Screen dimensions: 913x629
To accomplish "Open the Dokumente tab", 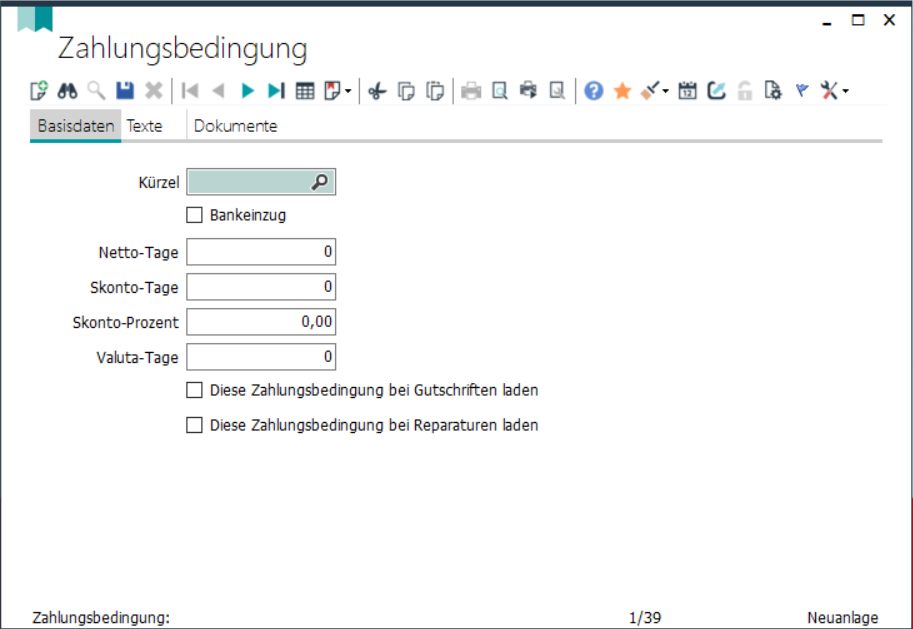I will (x=235, y=126).
